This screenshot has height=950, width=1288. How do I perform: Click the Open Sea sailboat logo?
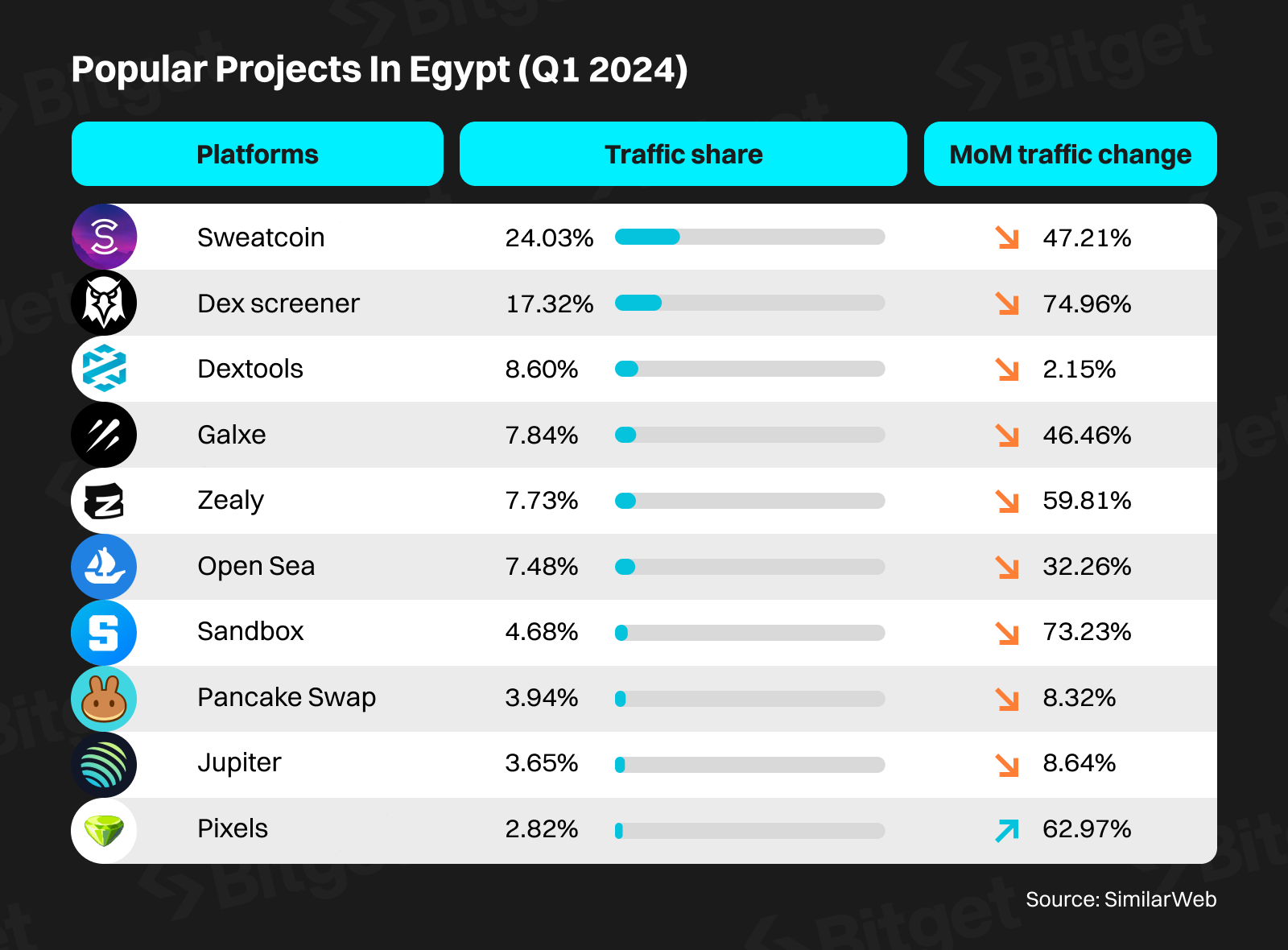[x=104, y=567]
